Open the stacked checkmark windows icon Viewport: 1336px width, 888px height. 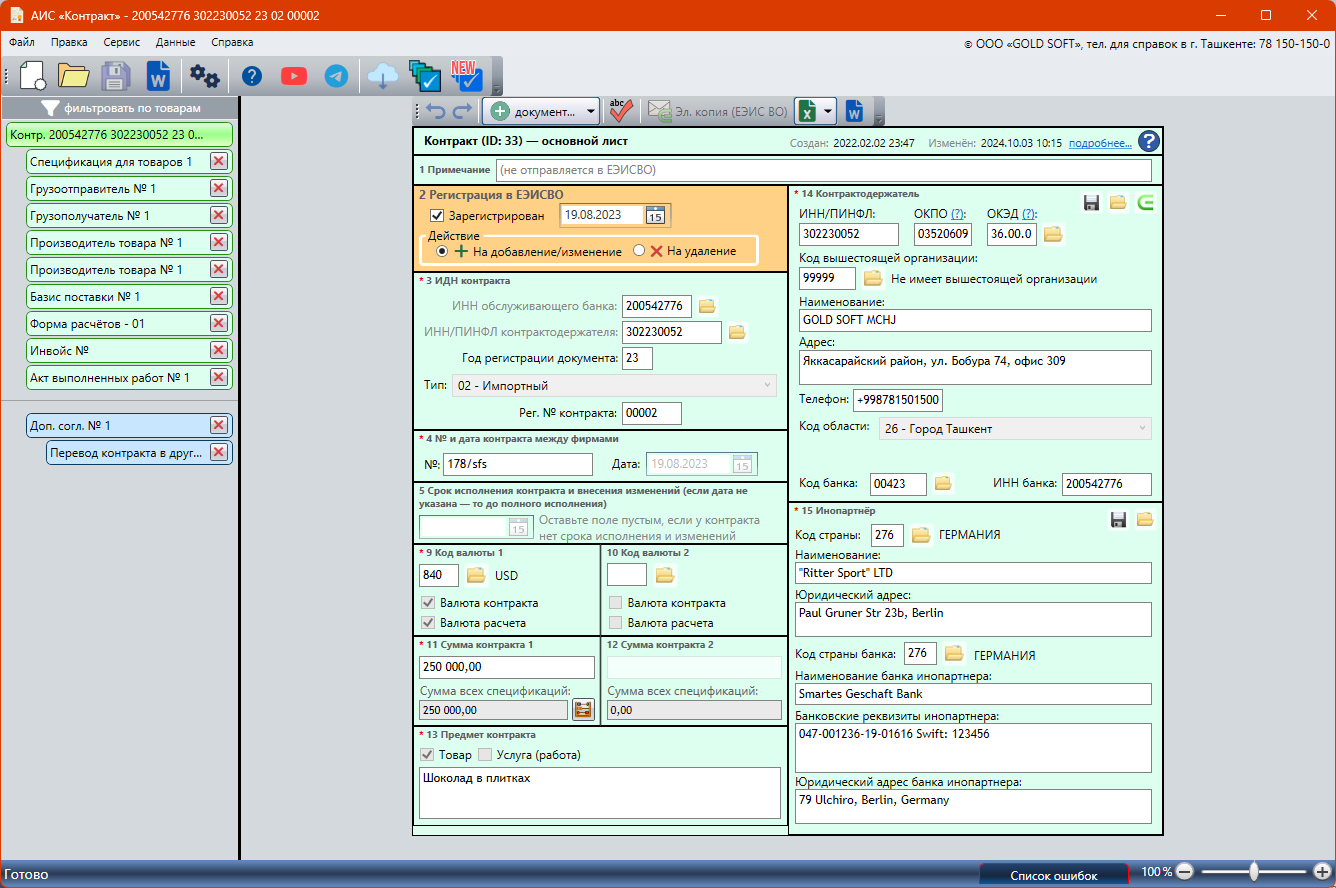point(425,76)
